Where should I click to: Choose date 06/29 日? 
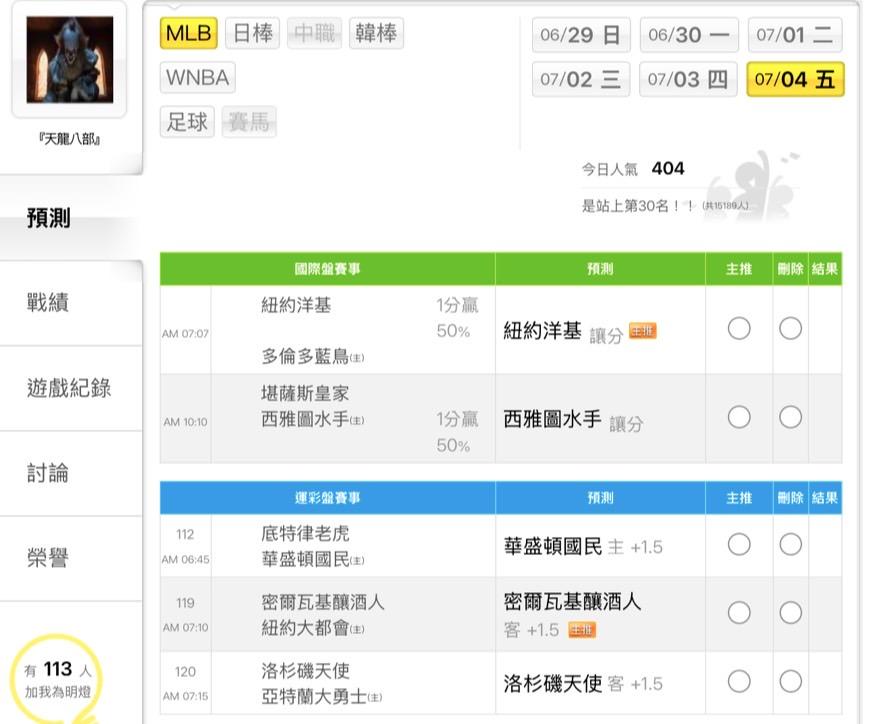point(581,35)
